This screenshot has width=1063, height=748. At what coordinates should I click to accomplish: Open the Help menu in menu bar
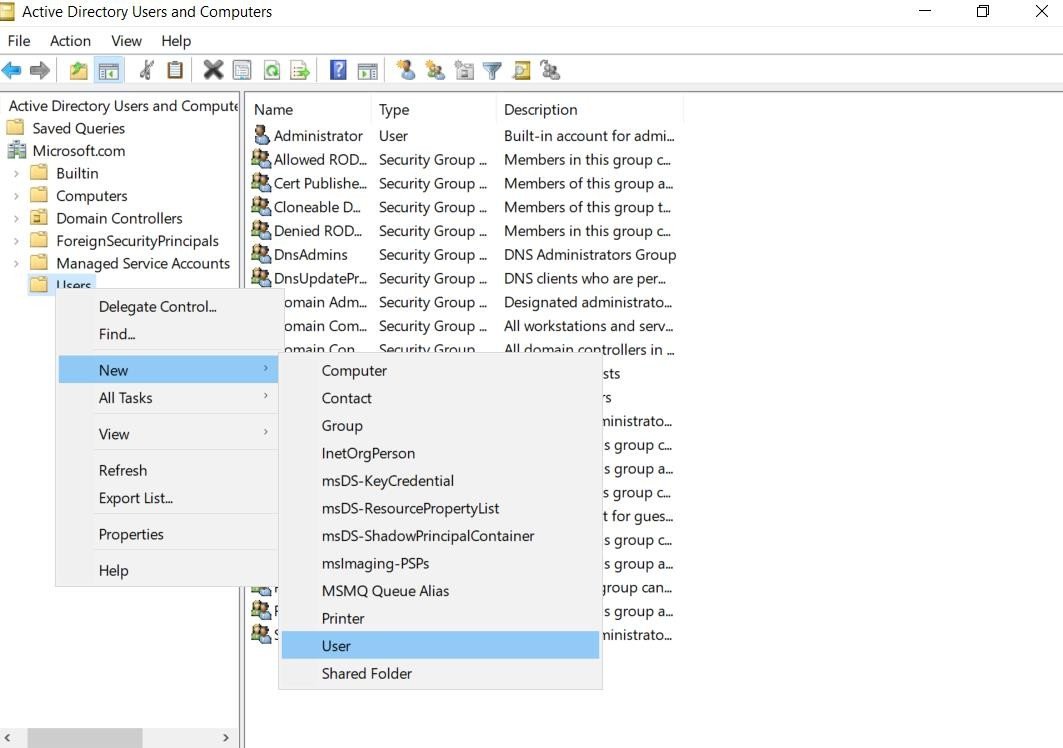pyautogui.click(x=176, y=41)
